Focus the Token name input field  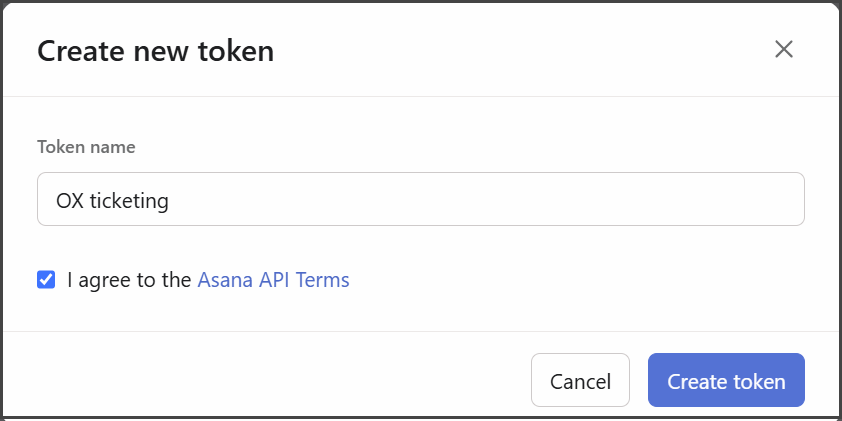(x=420, y=200)
